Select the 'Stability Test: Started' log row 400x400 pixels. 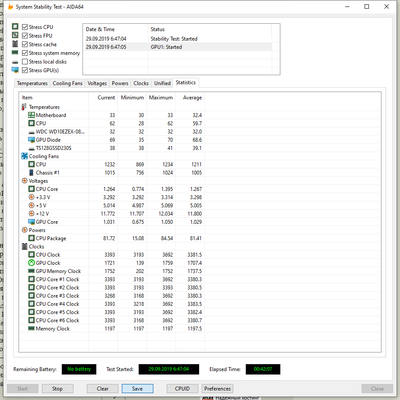click(x=177, y=39)
